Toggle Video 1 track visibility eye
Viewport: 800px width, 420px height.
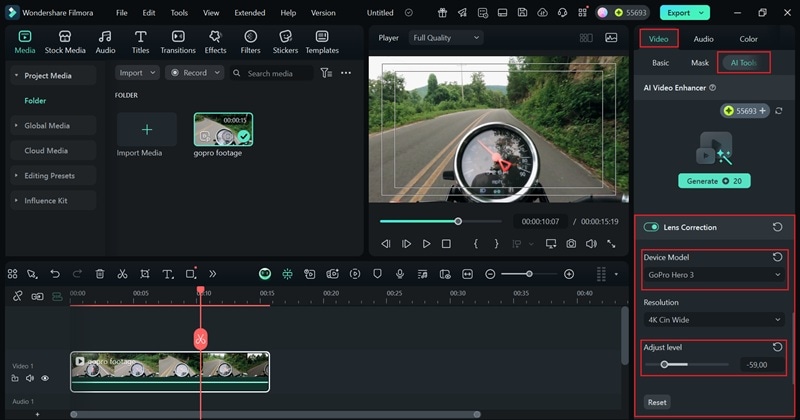[x=45, y=378]
